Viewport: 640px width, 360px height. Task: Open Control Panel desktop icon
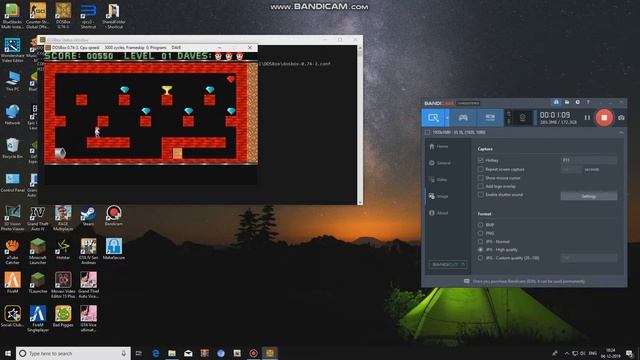[x=12, y=182]
